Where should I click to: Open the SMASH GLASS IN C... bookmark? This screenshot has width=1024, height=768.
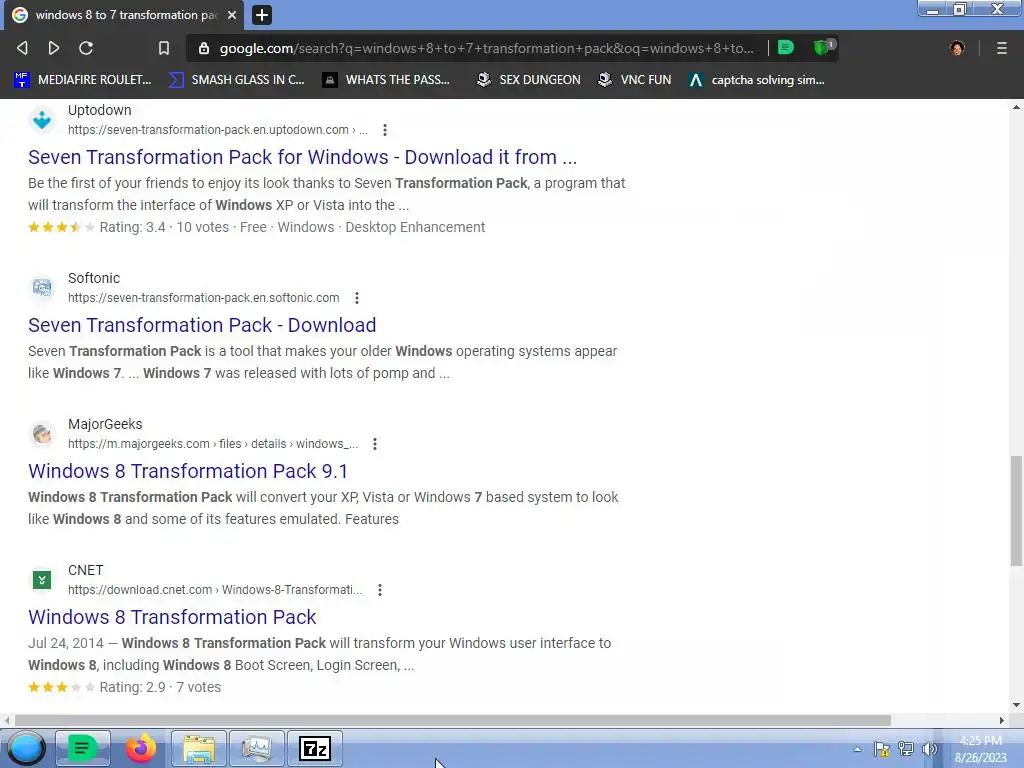(x=236, y=80)
